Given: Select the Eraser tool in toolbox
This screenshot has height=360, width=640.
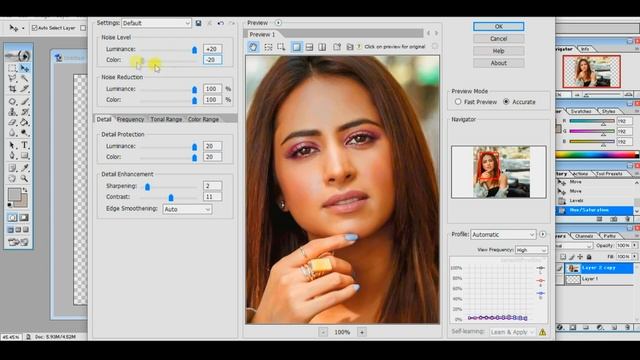Looking at the screenshot, I should coord(12,122).
